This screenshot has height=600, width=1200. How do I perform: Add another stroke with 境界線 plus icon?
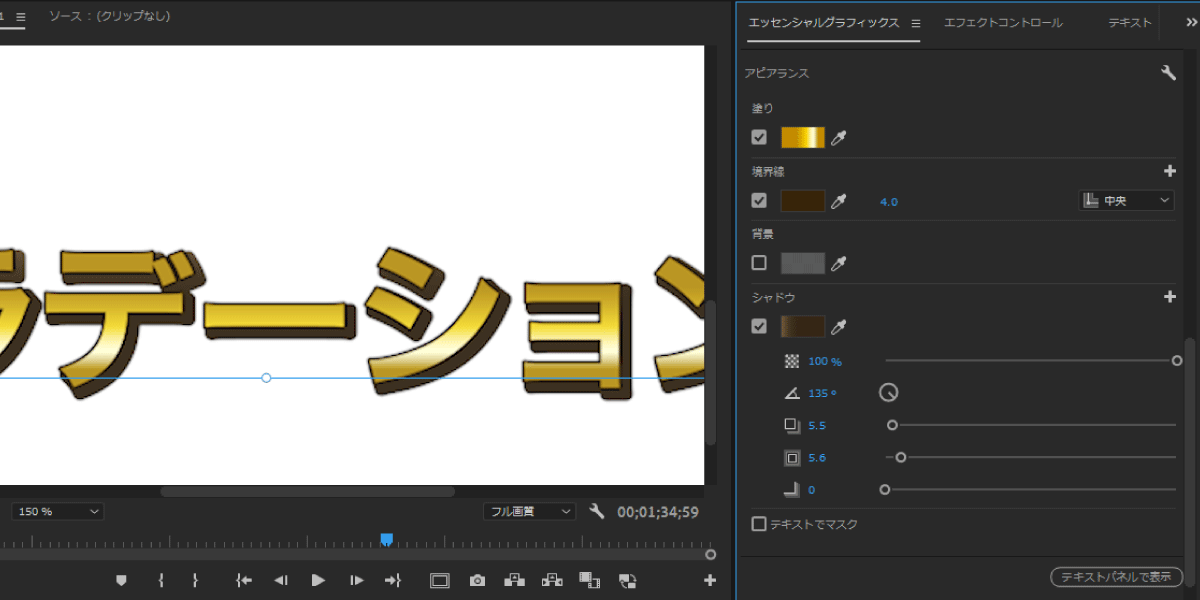(1170, 171)
